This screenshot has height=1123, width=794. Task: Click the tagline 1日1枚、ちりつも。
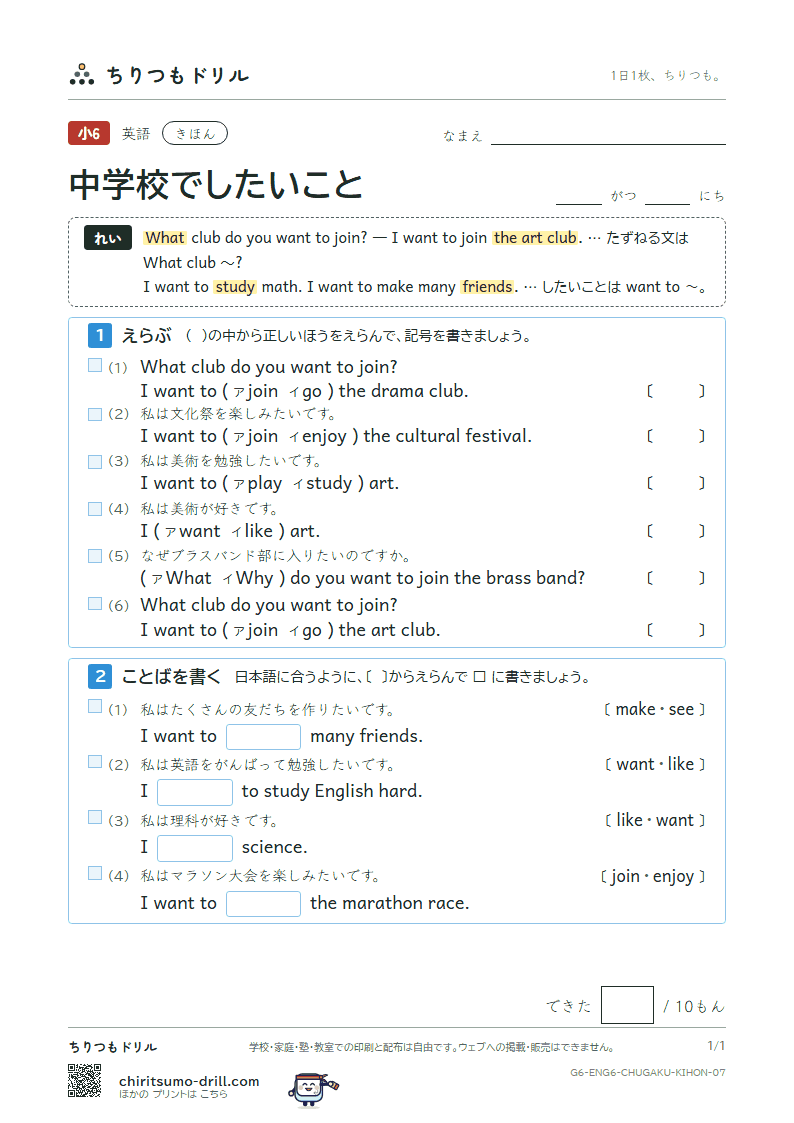tap(667, 75)
